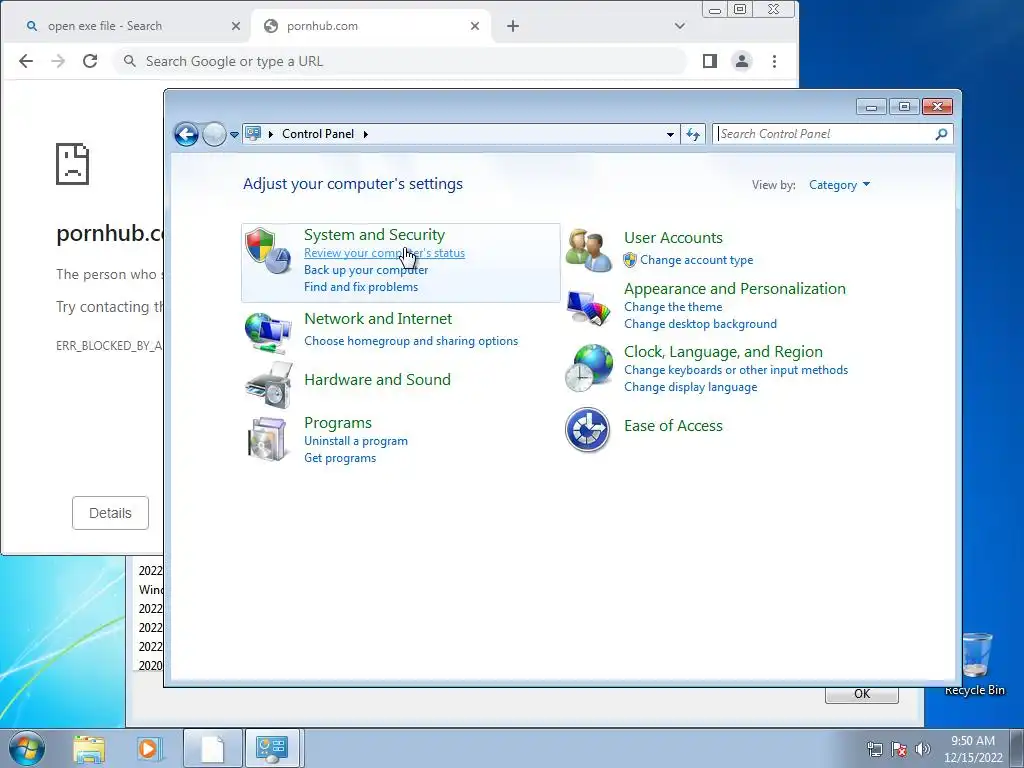This screenshot has height=768, width=1024.
Task: Click the magnifier icon in Search Control Panel
Action: tap(941, 134)
